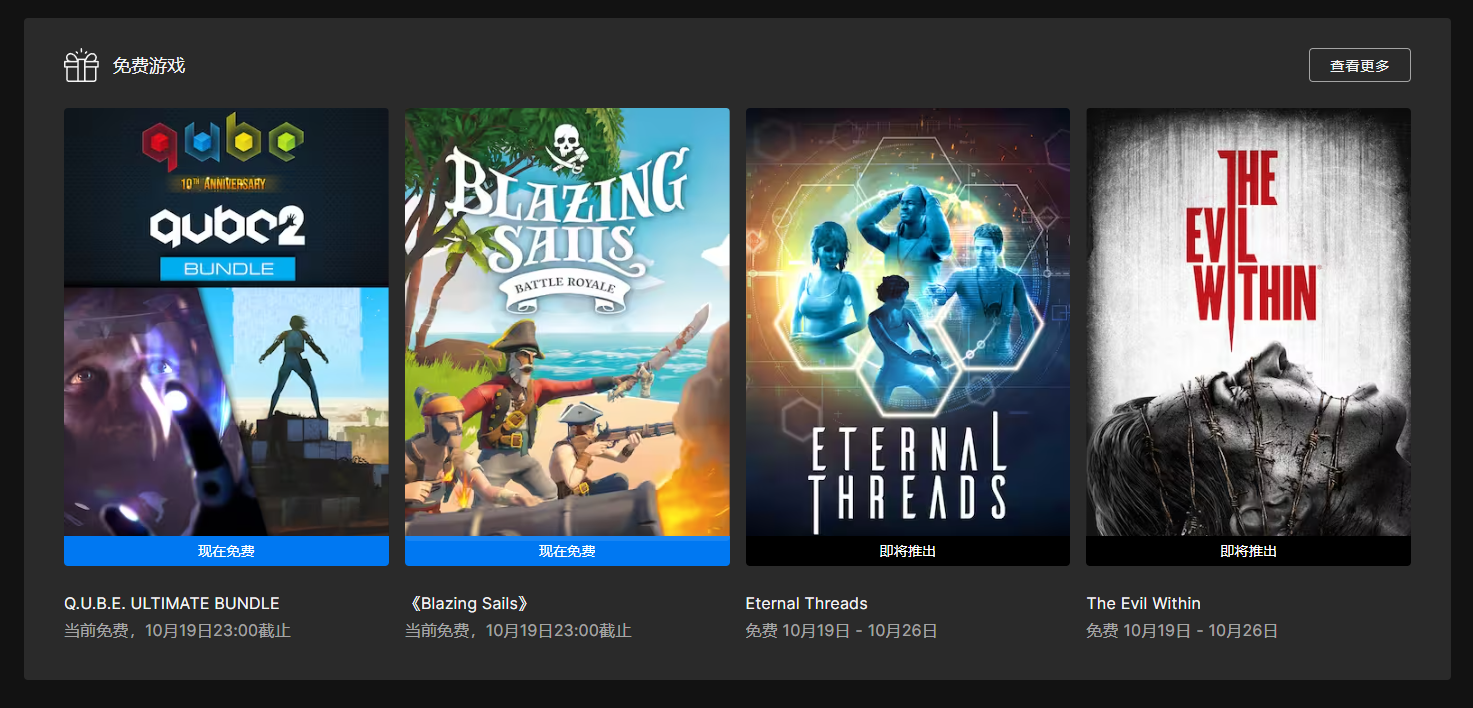Screen dimensions: 1473x708
Task: Select 即将推出 banner under The Evil Within
Action: 1248,551
